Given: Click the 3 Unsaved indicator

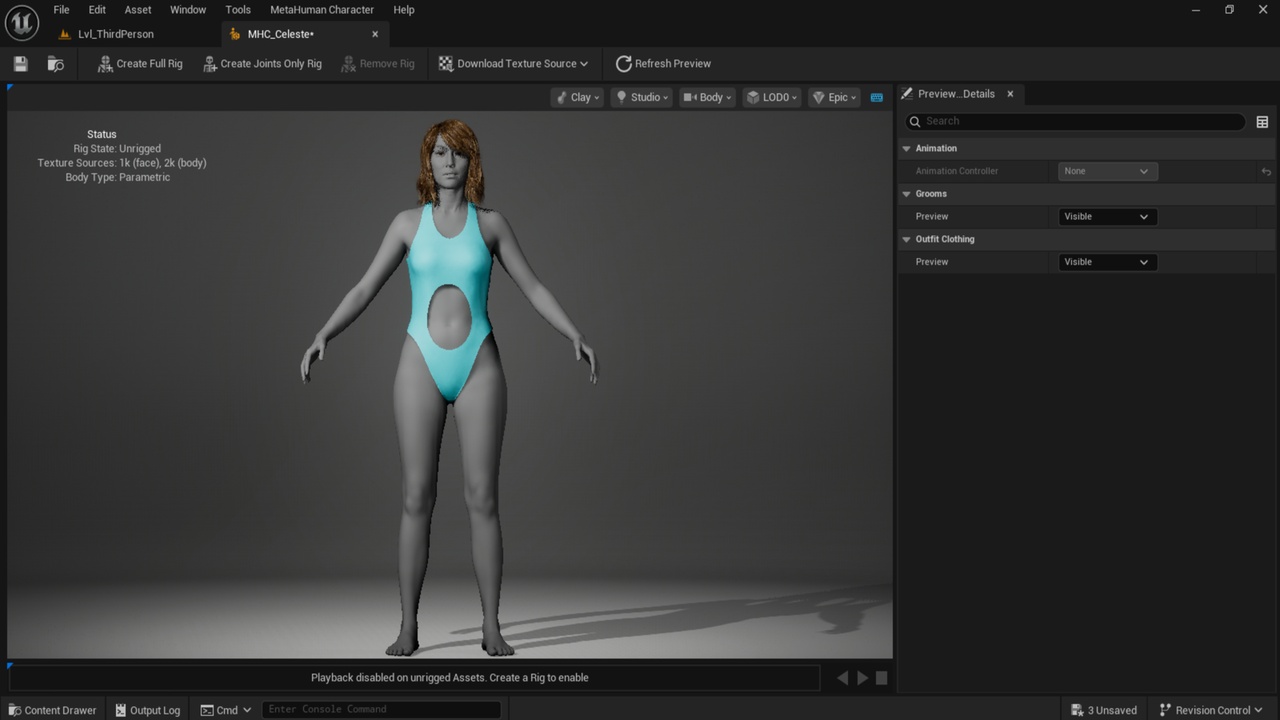Looking at the screenshot, I should click(1104, 710).
